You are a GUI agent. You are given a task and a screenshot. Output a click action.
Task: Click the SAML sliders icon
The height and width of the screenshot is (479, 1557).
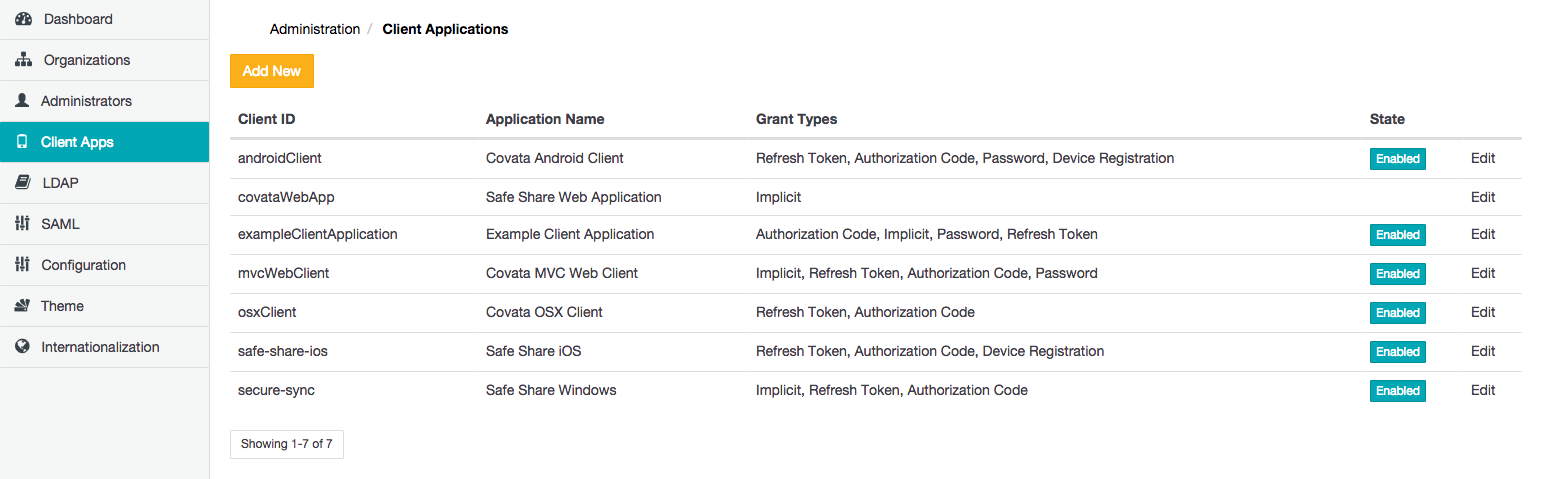point(22,224)
